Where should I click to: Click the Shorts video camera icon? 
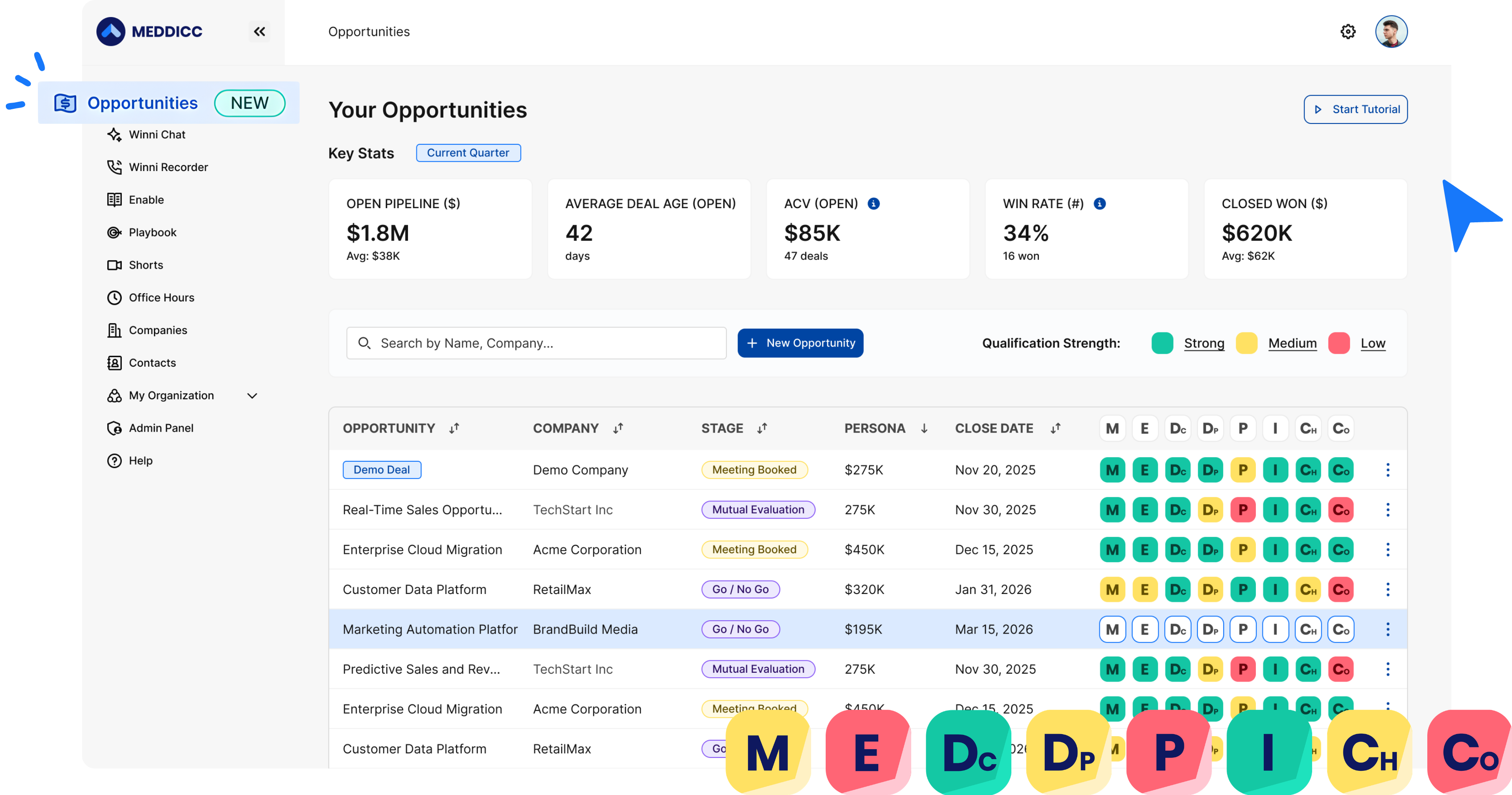pyautogui.click(x=114, y=265)
